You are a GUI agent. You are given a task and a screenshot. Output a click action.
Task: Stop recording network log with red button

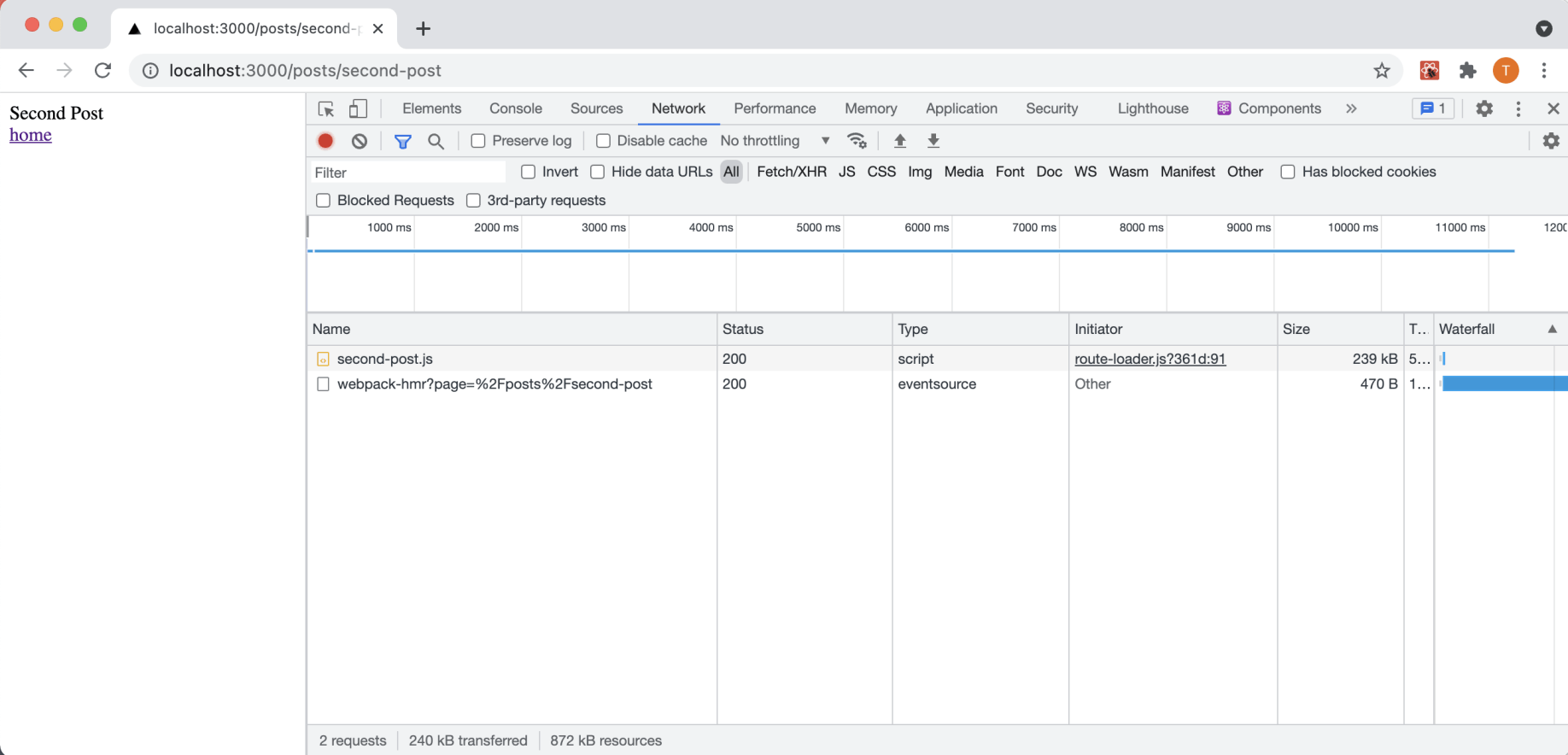[325, 141]
